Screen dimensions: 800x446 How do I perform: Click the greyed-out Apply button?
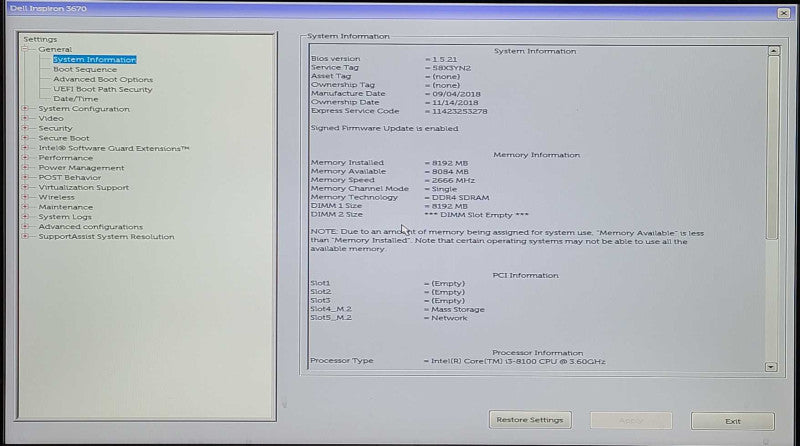631,420
